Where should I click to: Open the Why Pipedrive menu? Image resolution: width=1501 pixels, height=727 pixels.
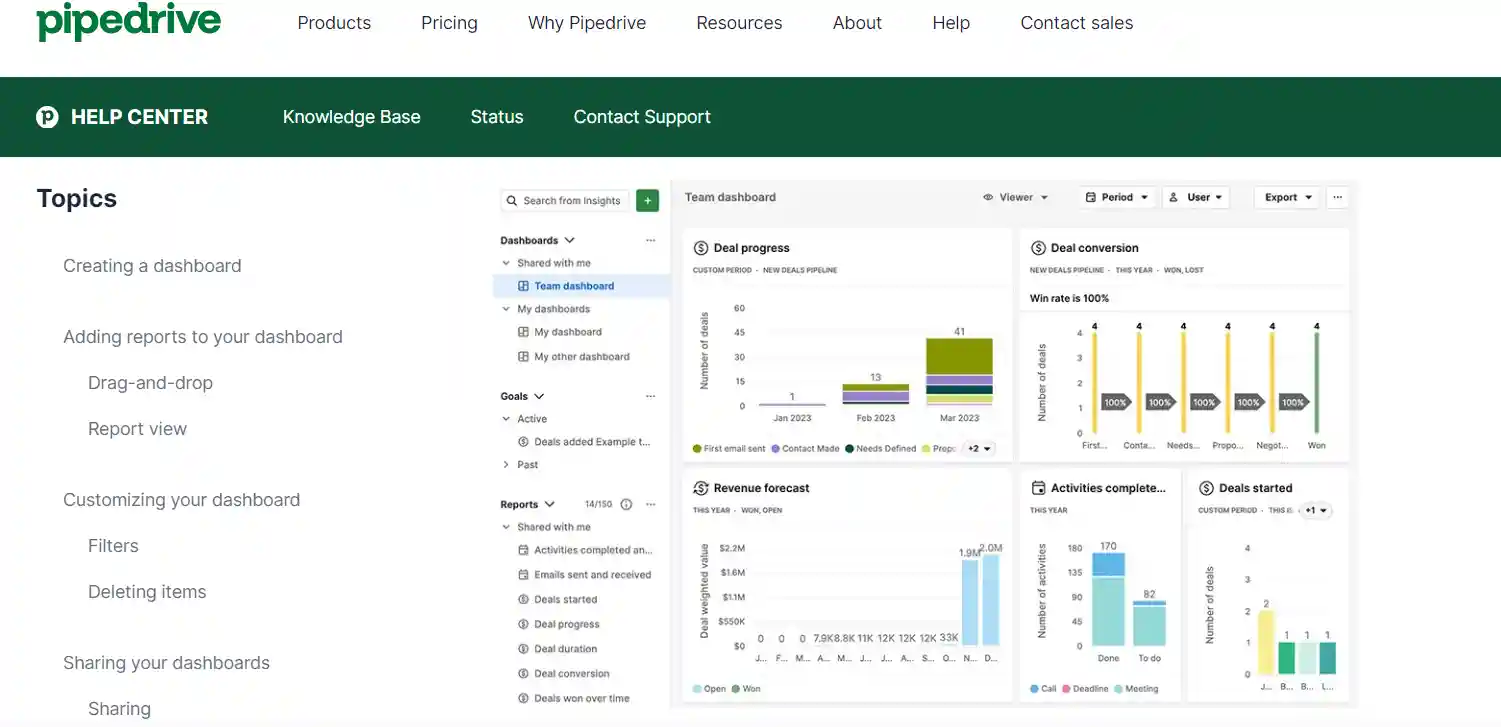tap(587, 23)
